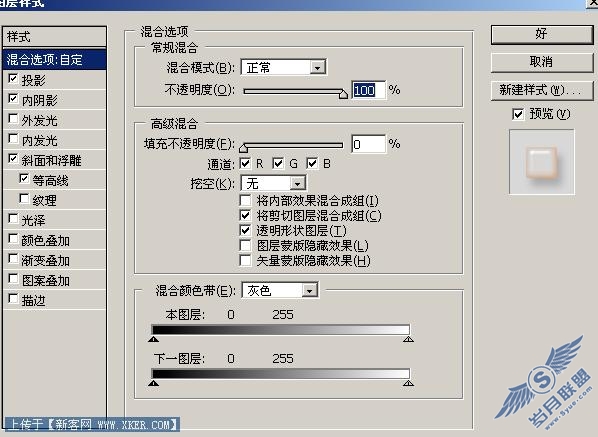Open 内阴影 inner shadow settings row
This screenshot has height=437, width=598.
point(55,100)
